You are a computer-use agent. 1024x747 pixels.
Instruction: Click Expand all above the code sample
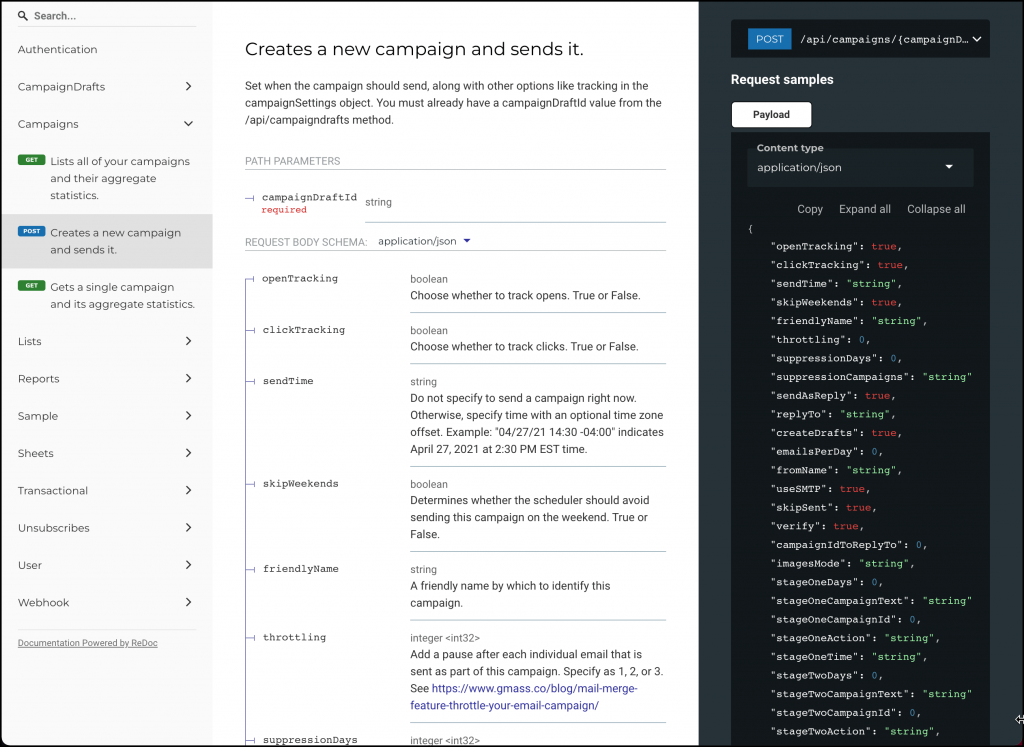[864, 209]
